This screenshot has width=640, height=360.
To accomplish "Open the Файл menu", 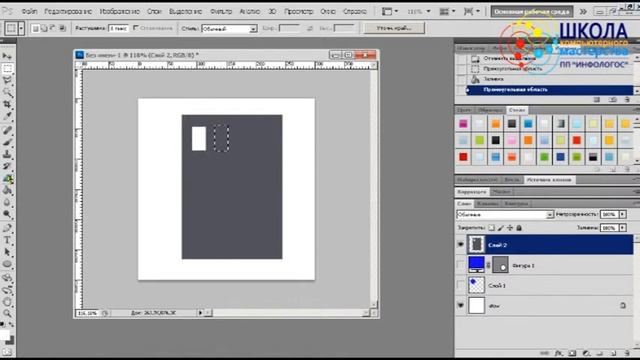I will (x=29, y=11).
